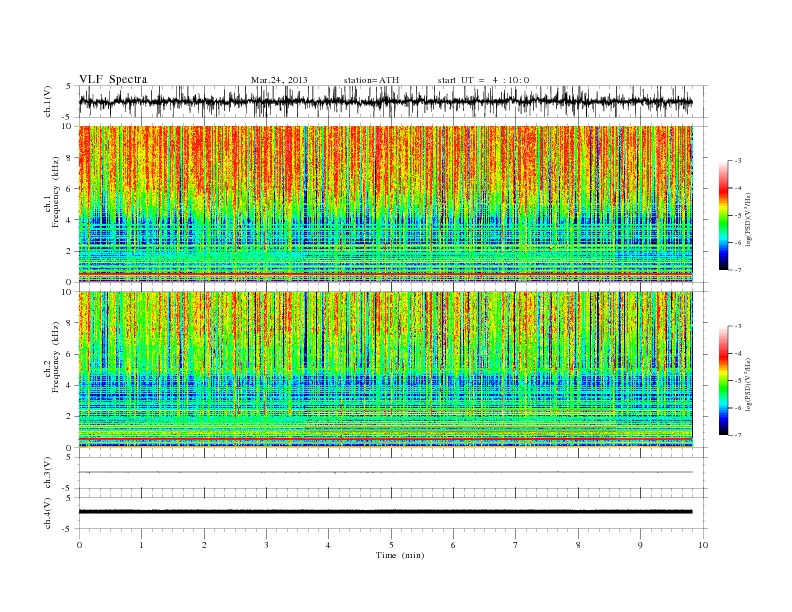
Task: Click the "ch.3(V)" axis label
Action: 48,472
